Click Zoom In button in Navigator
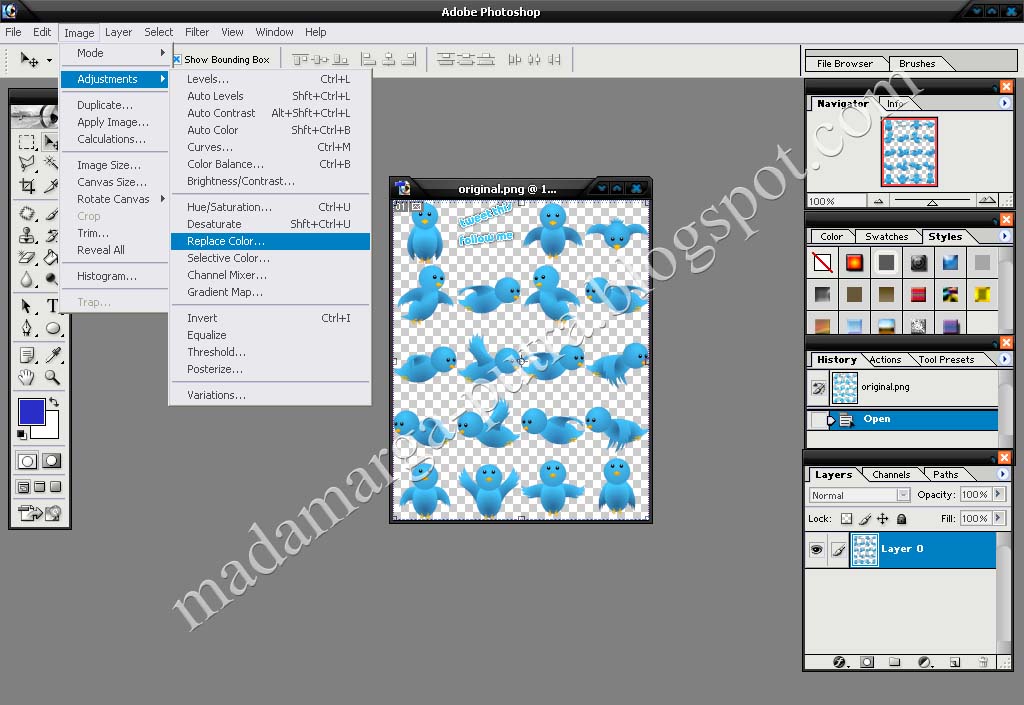The image size is (1024, 705). tap(987, 200)
